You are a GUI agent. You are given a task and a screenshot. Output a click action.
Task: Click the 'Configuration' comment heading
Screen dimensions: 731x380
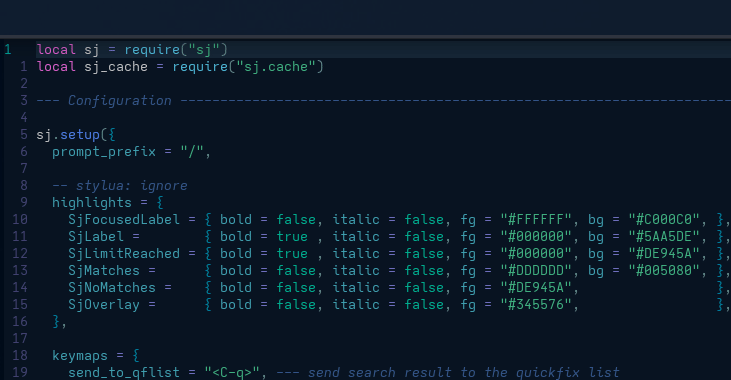tap(119, 101)
